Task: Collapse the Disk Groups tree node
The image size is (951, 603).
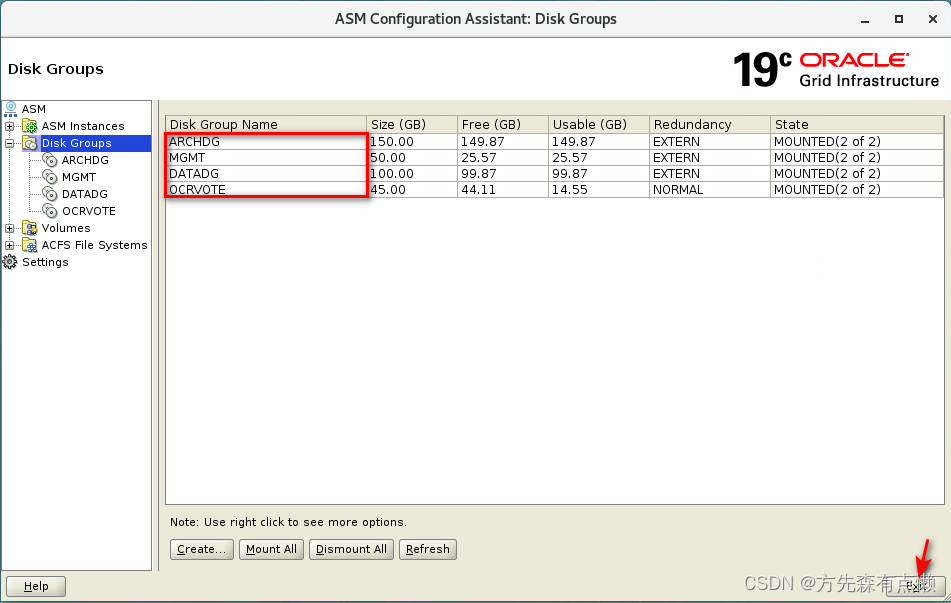Action: tap(10, 144)
